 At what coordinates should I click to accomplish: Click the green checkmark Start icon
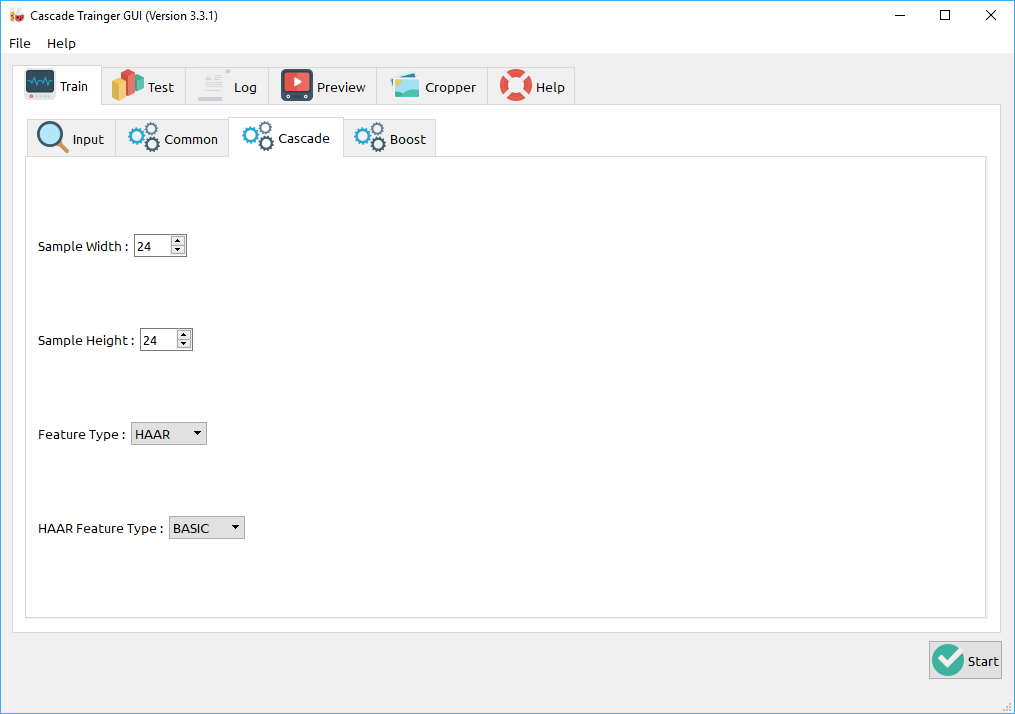(x=948, y=660)
